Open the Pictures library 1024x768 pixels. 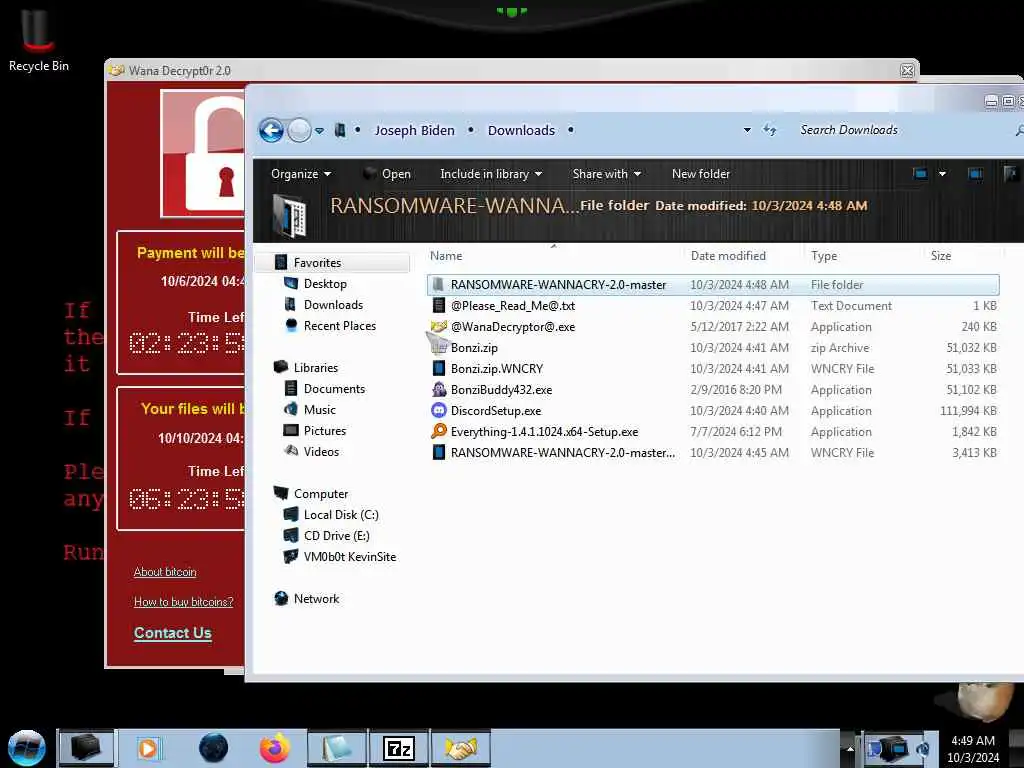pos(325,430)
